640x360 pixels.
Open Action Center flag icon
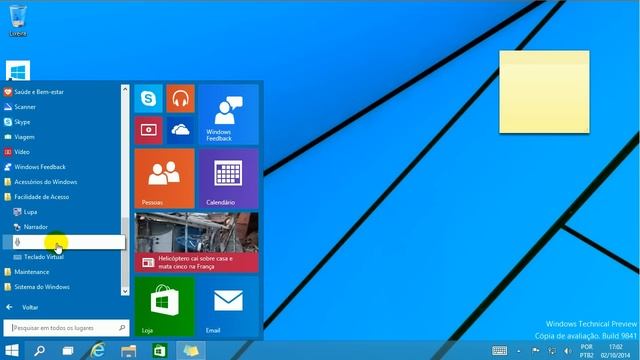(536, 351)
